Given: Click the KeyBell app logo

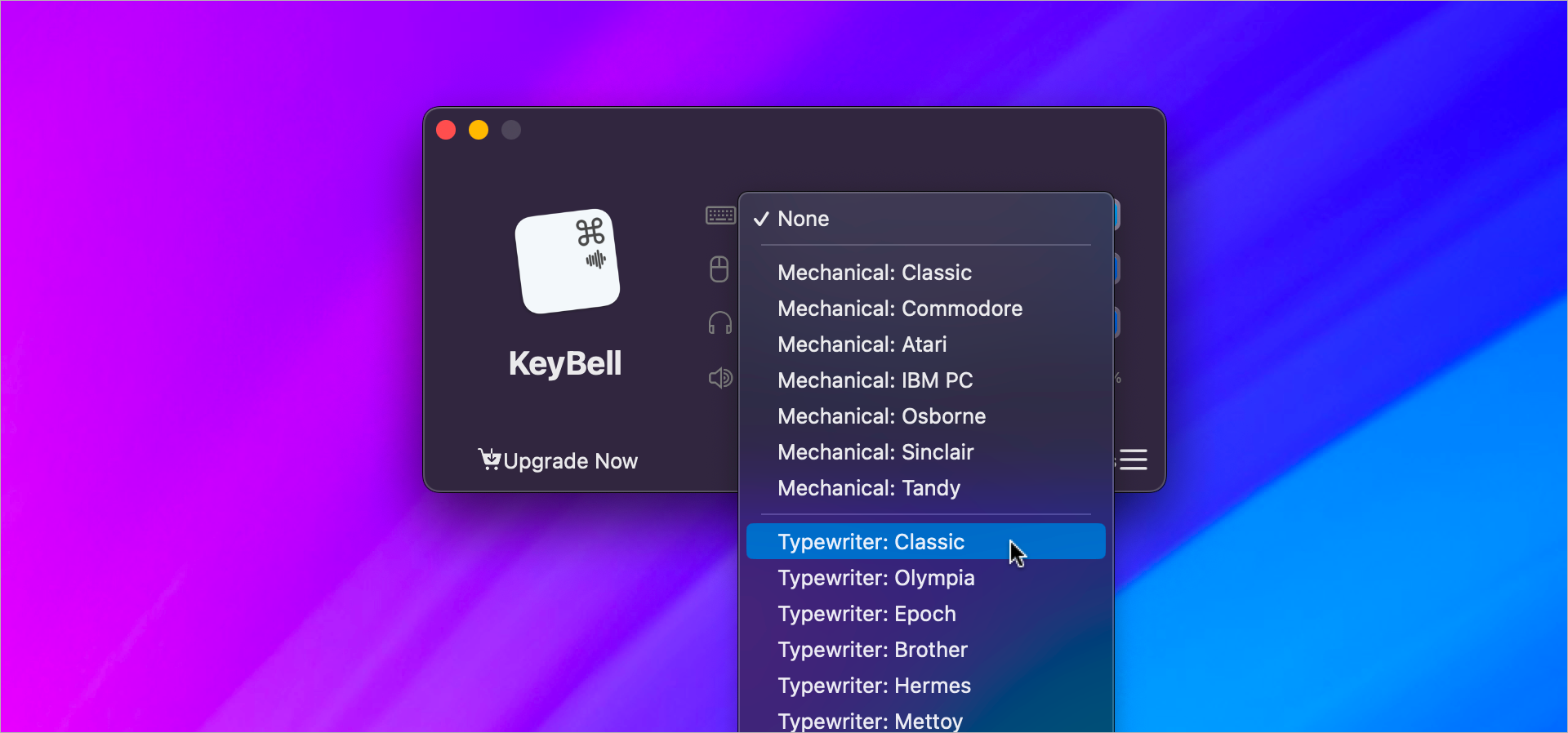Looking at the screenshot, I should [568, 261].
